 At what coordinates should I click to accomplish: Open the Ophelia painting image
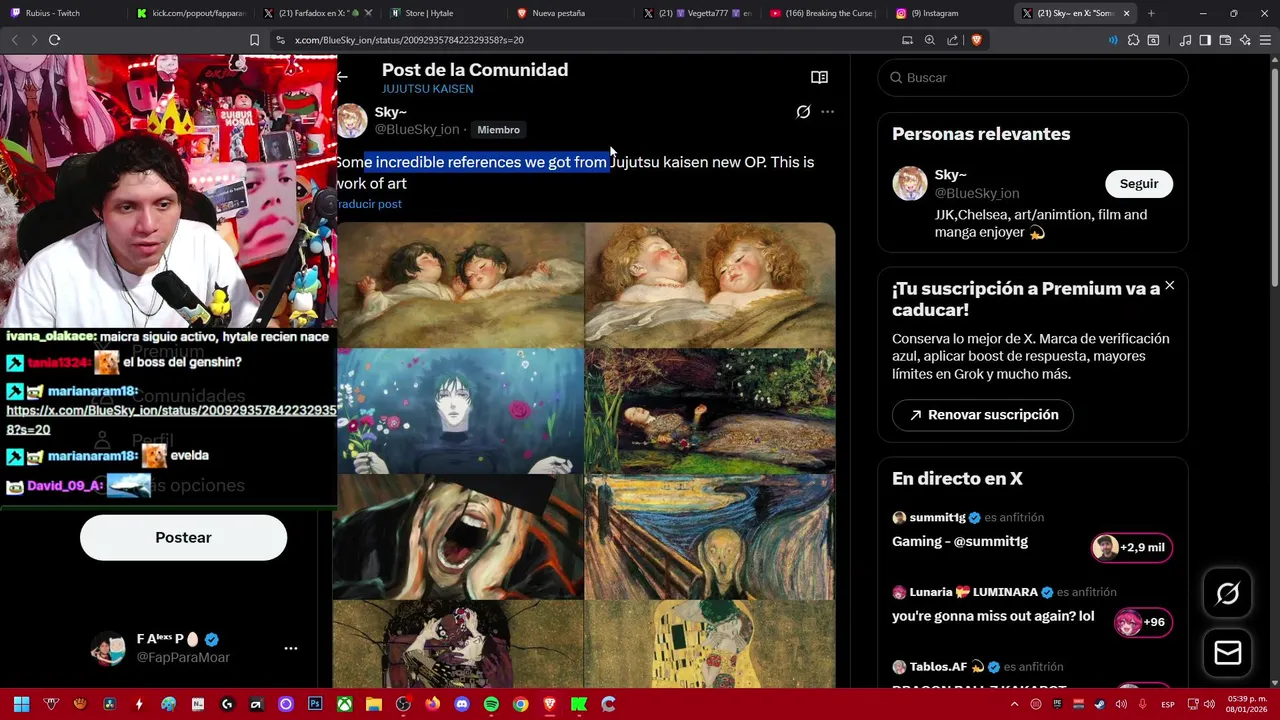[x=710, y=411]
